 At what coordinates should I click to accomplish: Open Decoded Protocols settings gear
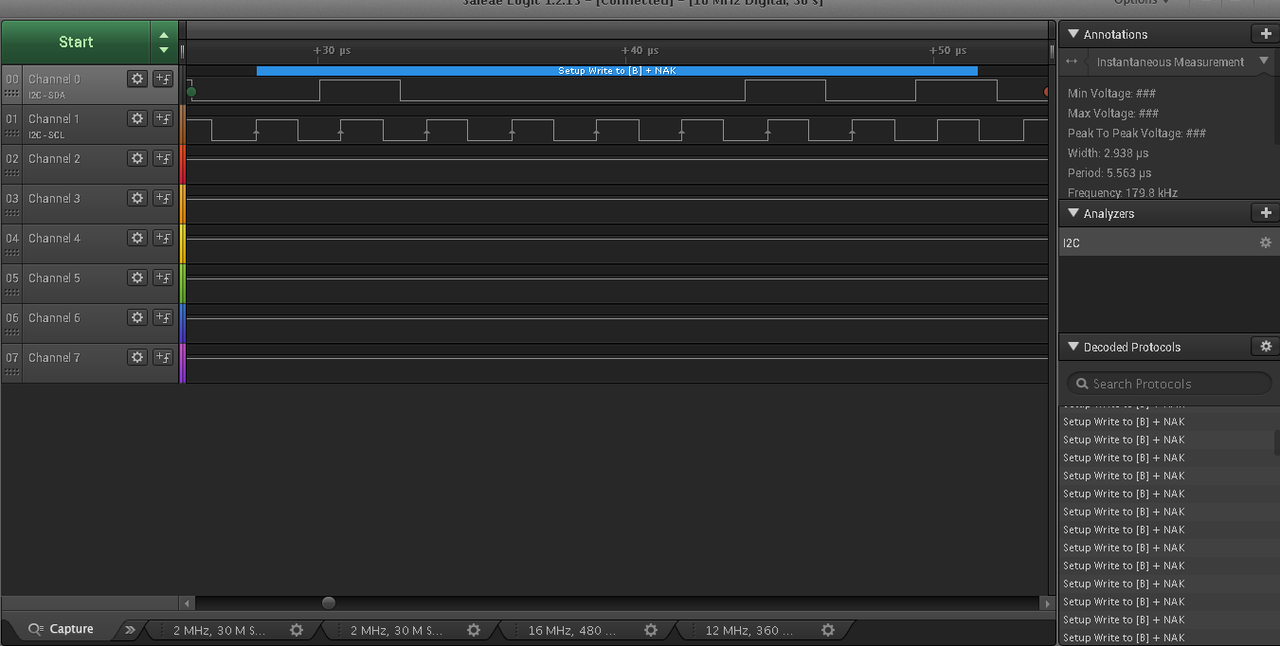coord(1265,346)
